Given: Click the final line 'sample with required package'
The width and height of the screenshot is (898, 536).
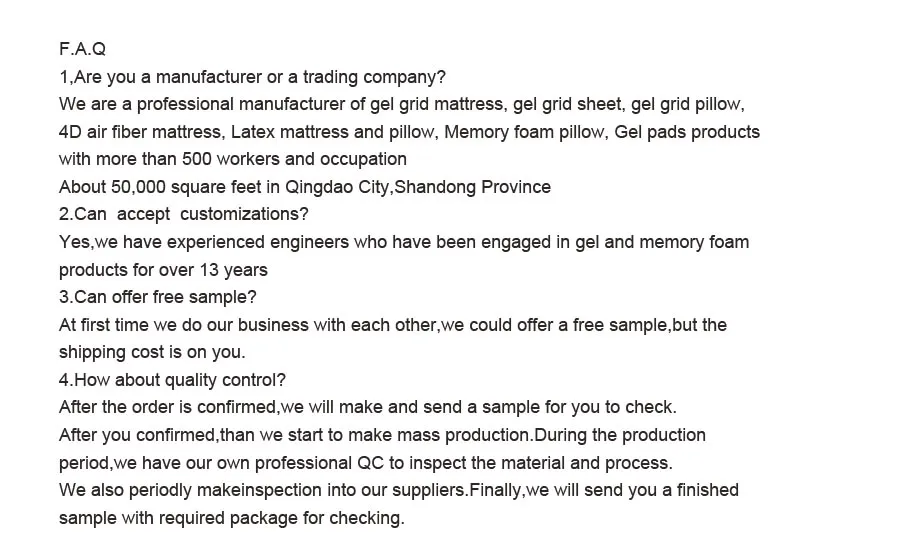Looking at the screenshot, I should (x=231, y=518).
